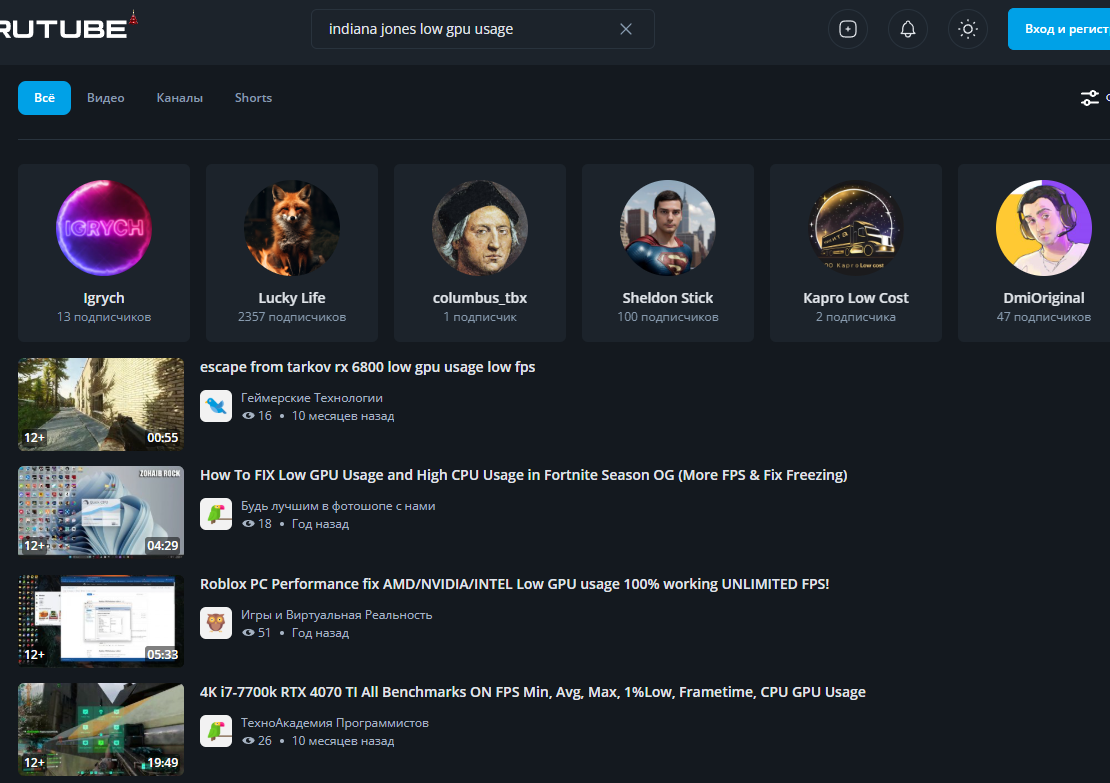Open Igrych channel avatar
Viewport: 1110px width, 783px height.
point(103,227)
